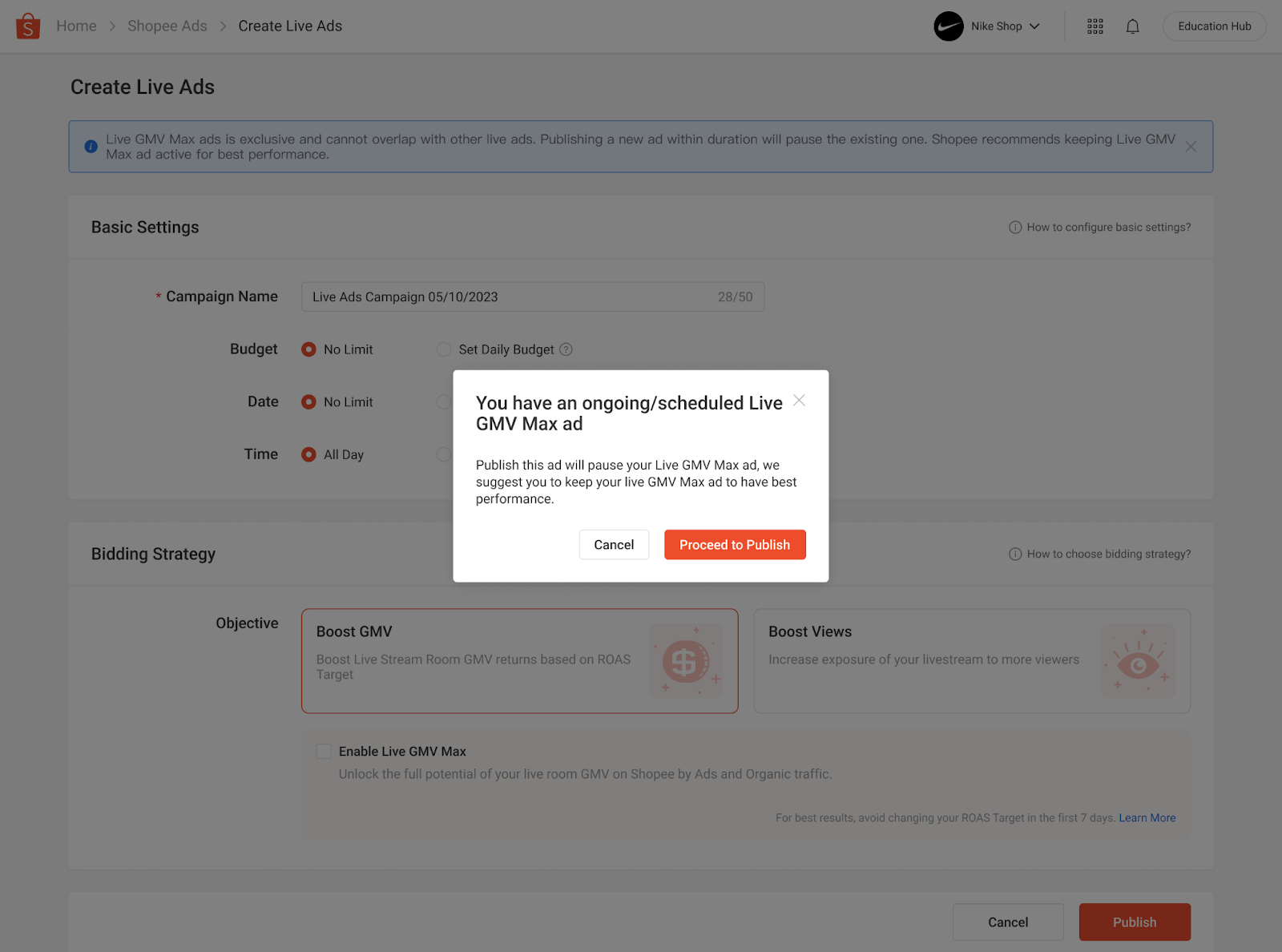1282x952 pixels.
Task: Open the apps grid icon
Action: 1095,26
